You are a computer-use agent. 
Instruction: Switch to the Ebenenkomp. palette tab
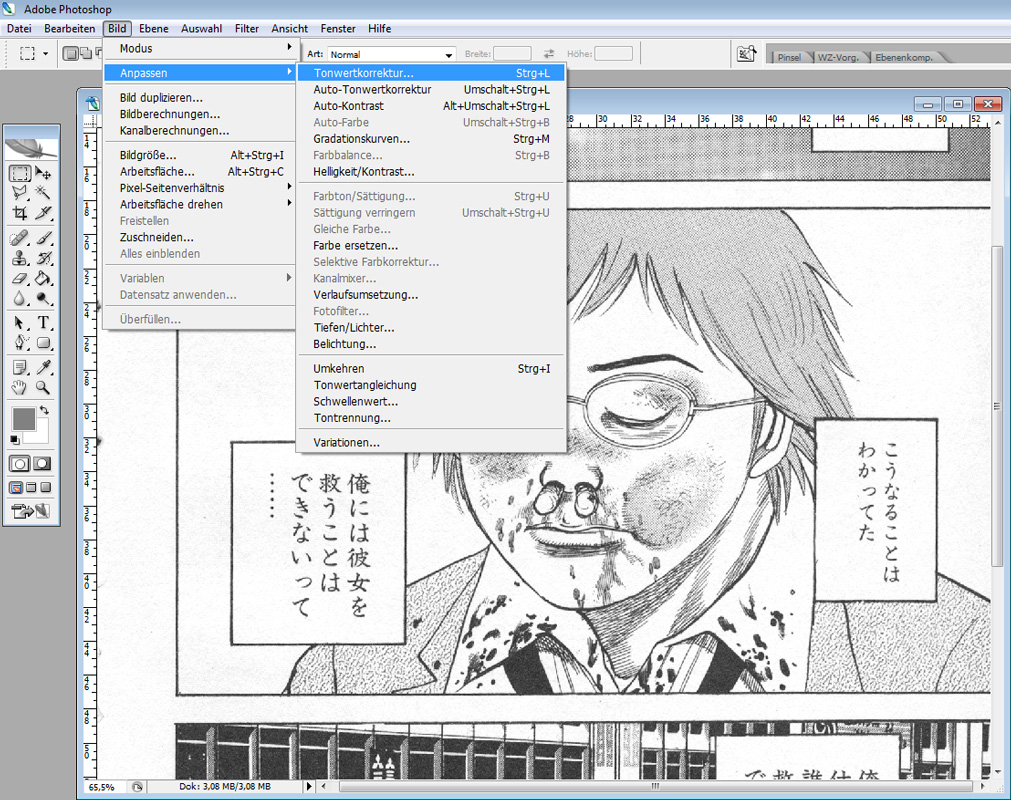(x=904, y=57)
